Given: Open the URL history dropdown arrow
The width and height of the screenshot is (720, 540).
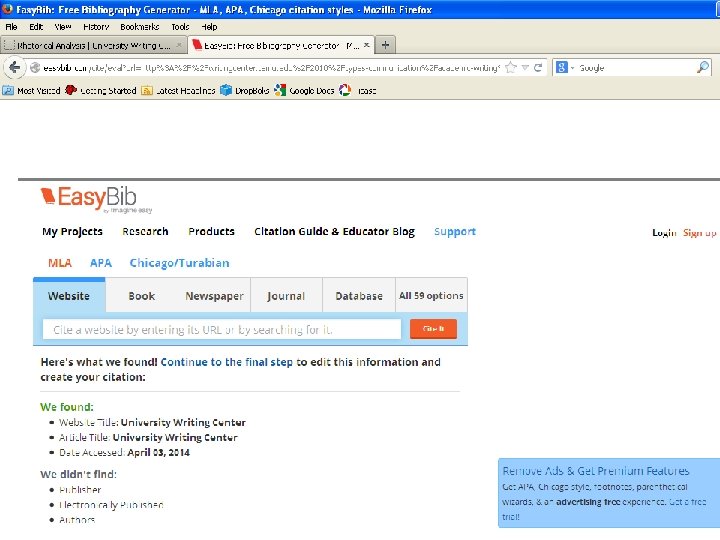Looking at the screenshot, I should (x=525, y=68).
